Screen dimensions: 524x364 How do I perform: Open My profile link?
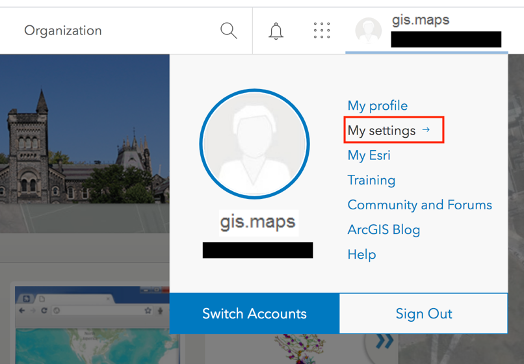(377, 106)
